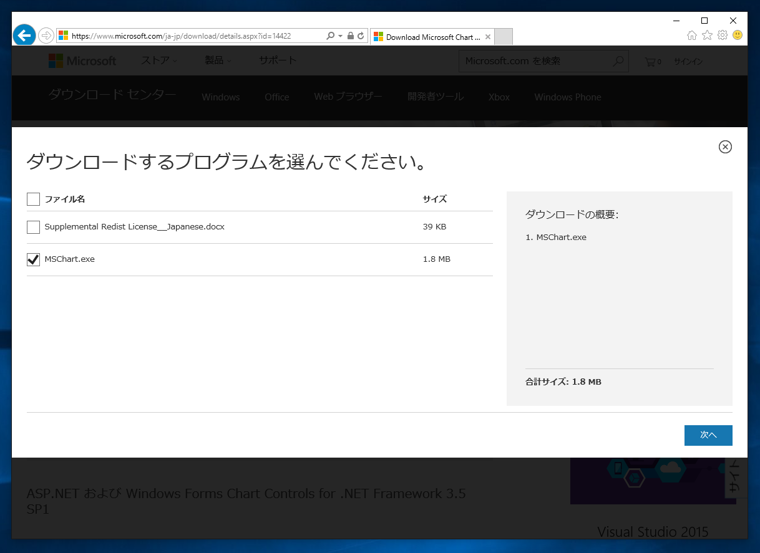Check Supplemental Redist License Japanese.docx
Viewport: 760px width, 553px height.
point(33,227)
